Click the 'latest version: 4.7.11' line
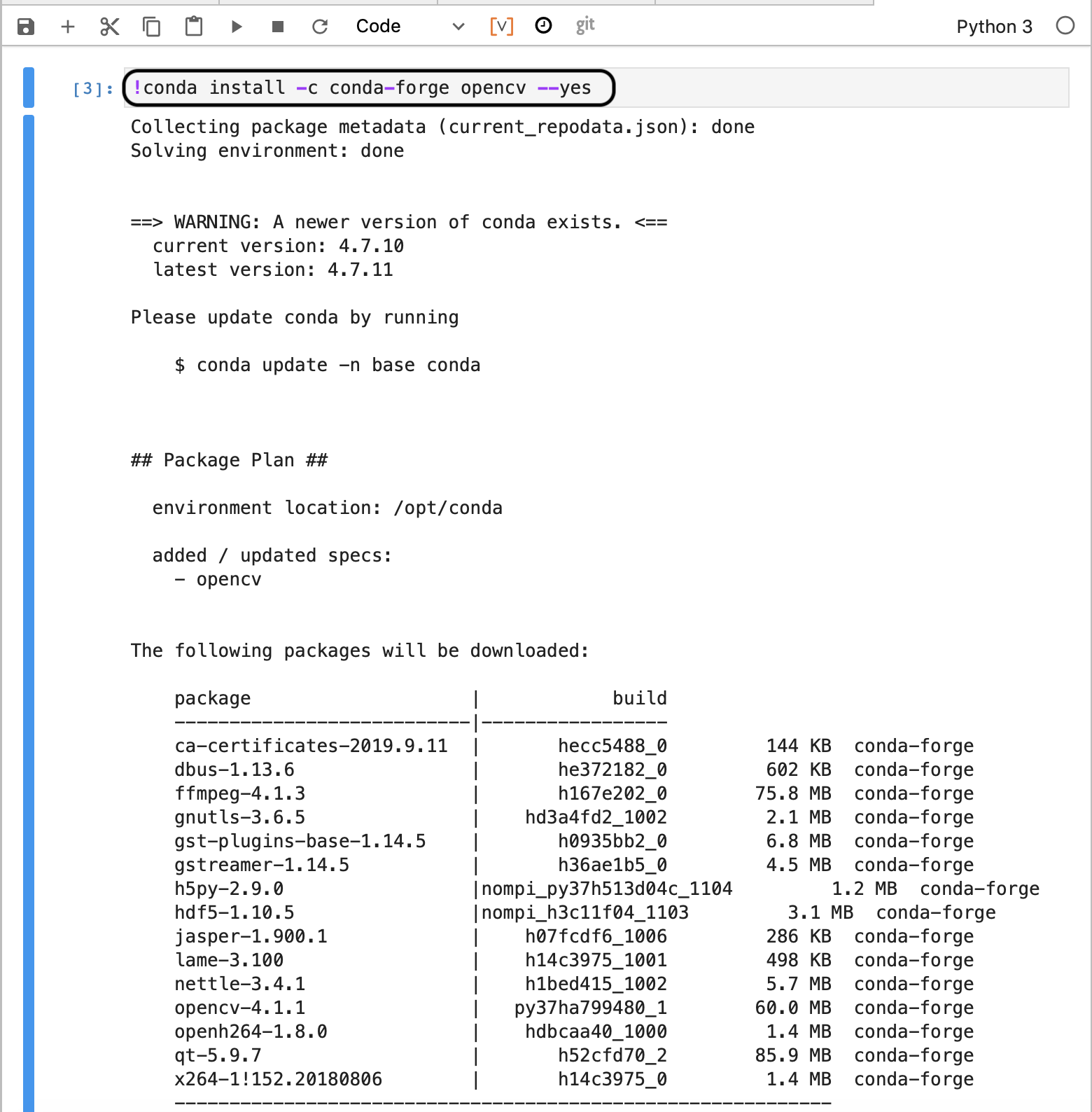The width and height of the screenshot is (1092, 1112). pyautogui.click(x=273, y=270)
